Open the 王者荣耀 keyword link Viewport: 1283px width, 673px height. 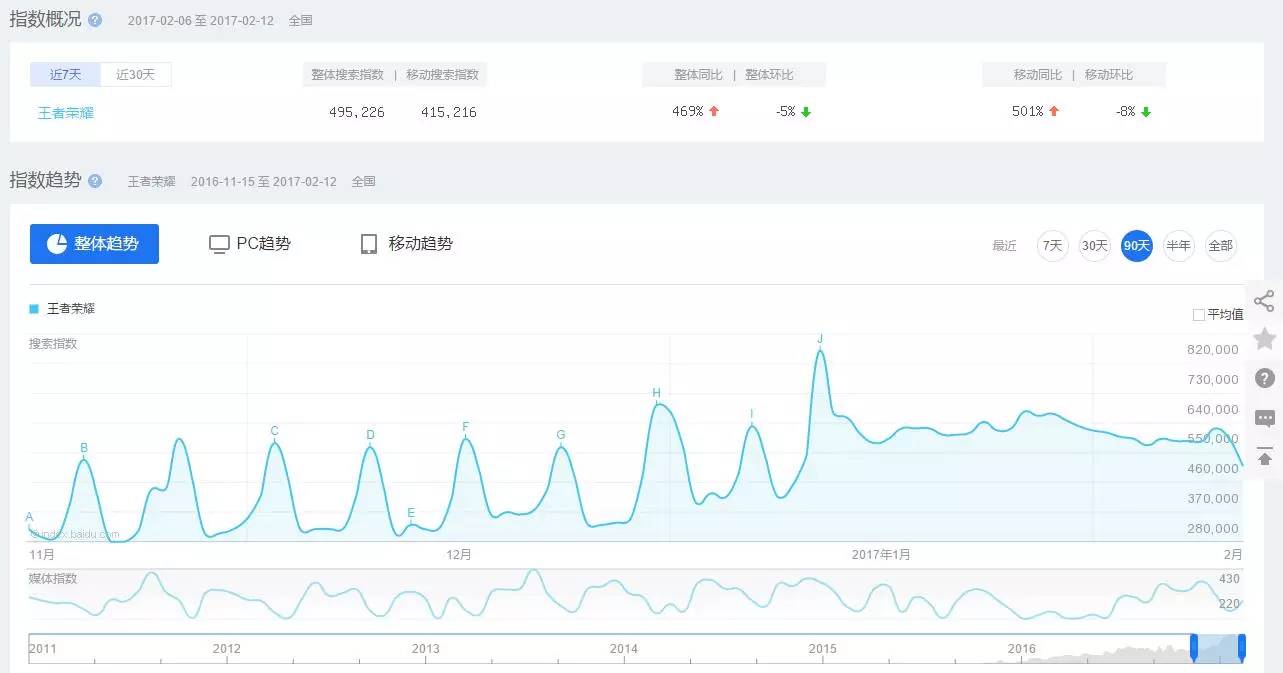point(66,112)
